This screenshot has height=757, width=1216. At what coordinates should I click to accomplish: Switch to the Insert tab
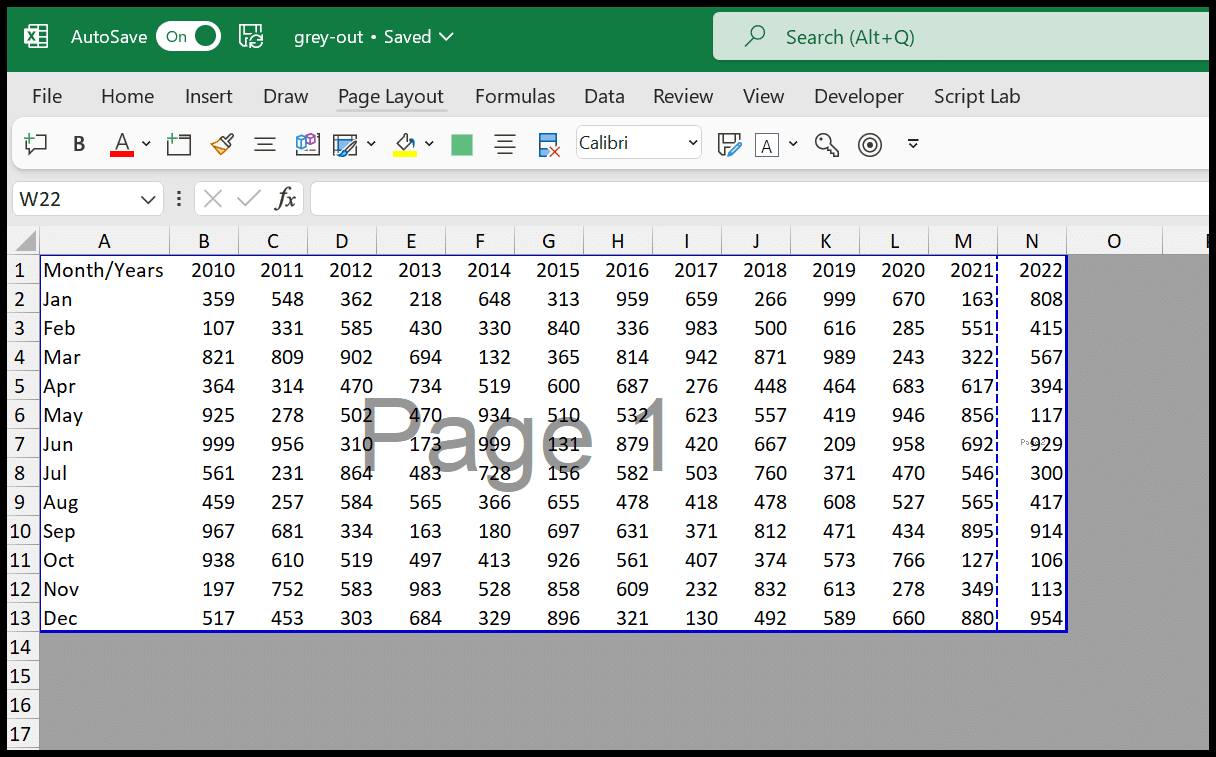(209, 96)
